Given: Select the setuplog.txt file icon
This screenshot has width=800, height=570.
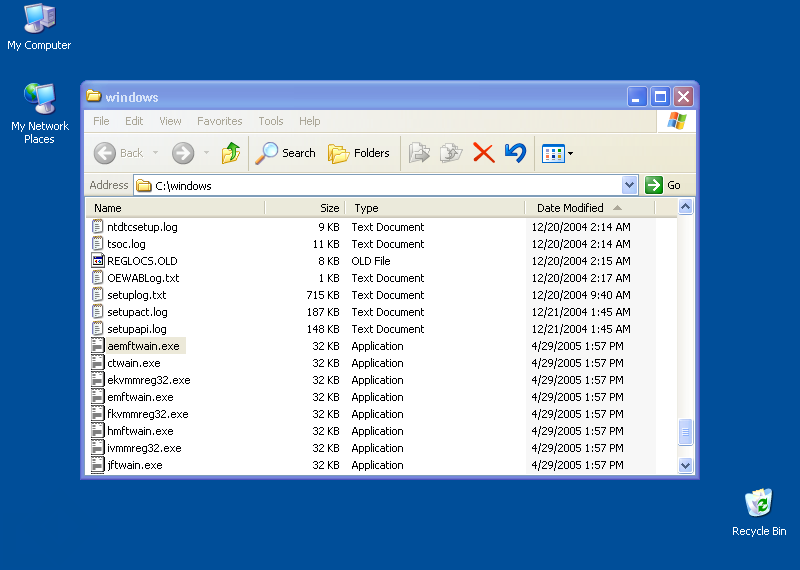Looking at the screenshot, I should [x=97, y=294].
